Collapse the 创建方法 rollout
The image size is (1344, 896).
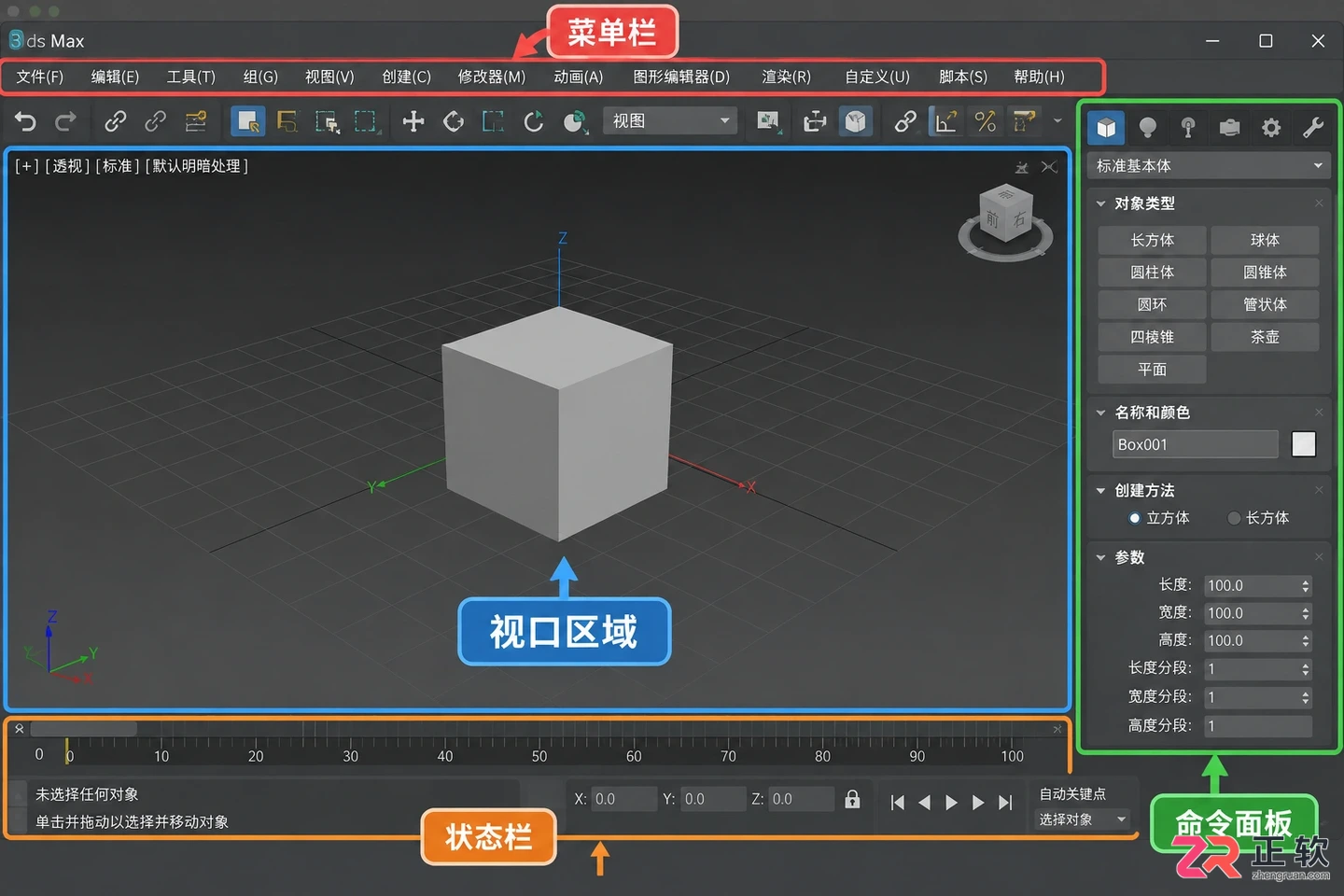tap(1100, 491)
